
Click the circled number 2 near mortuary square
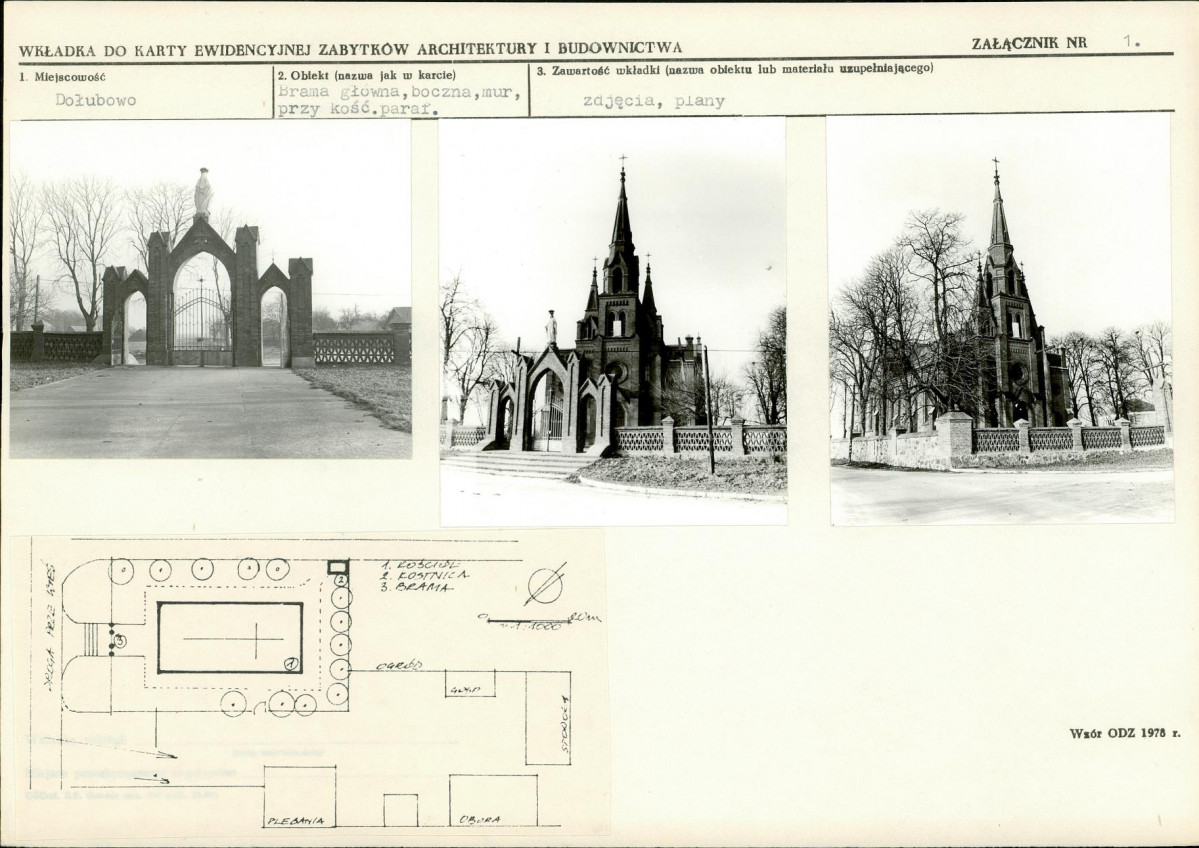341,580
